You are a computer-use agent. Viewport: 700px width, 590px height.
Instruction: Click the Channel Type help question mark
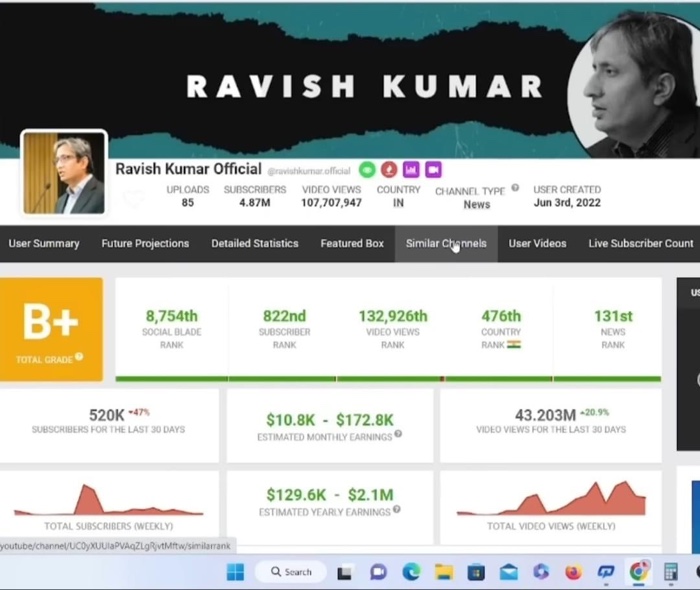point(515,187)
